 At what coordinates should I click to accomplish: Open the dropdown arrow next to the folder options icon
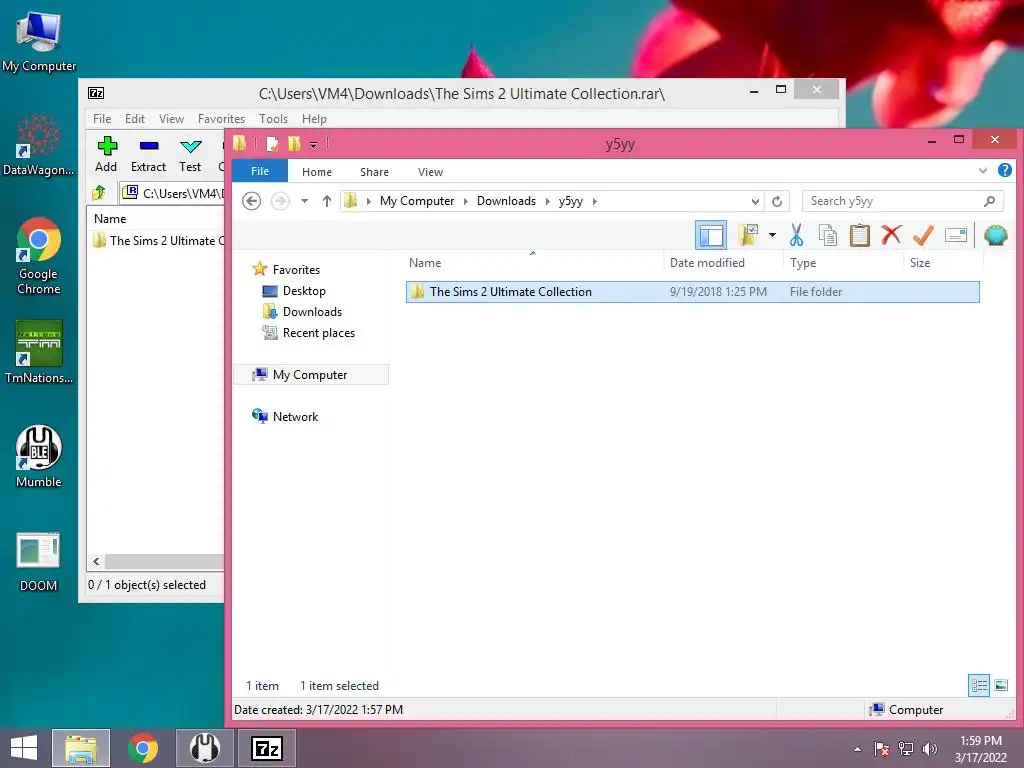pos(772,235)
